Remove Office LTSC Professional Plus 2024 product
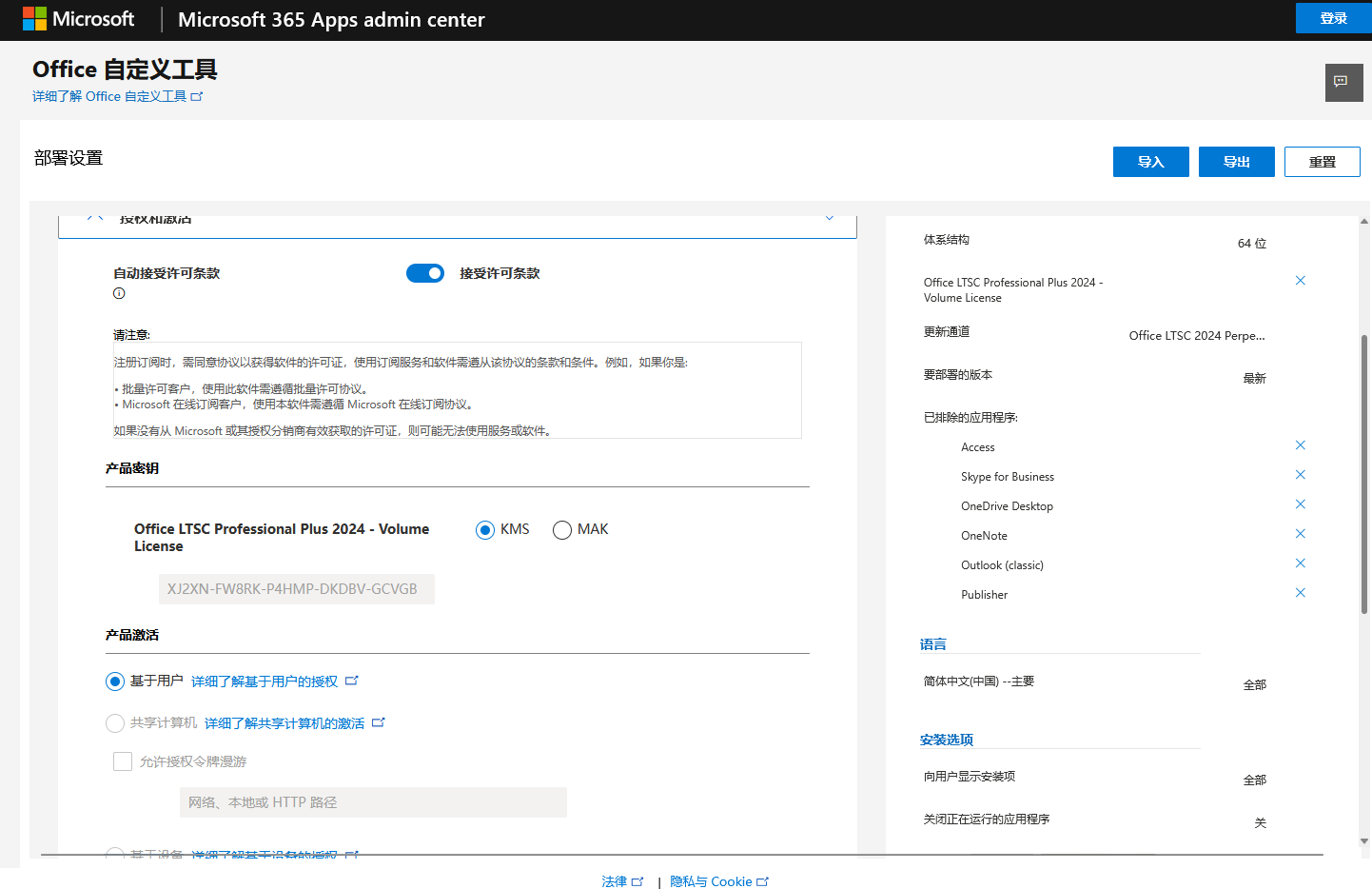Viewport: 1372px width, 889px height. (1300, 281)
